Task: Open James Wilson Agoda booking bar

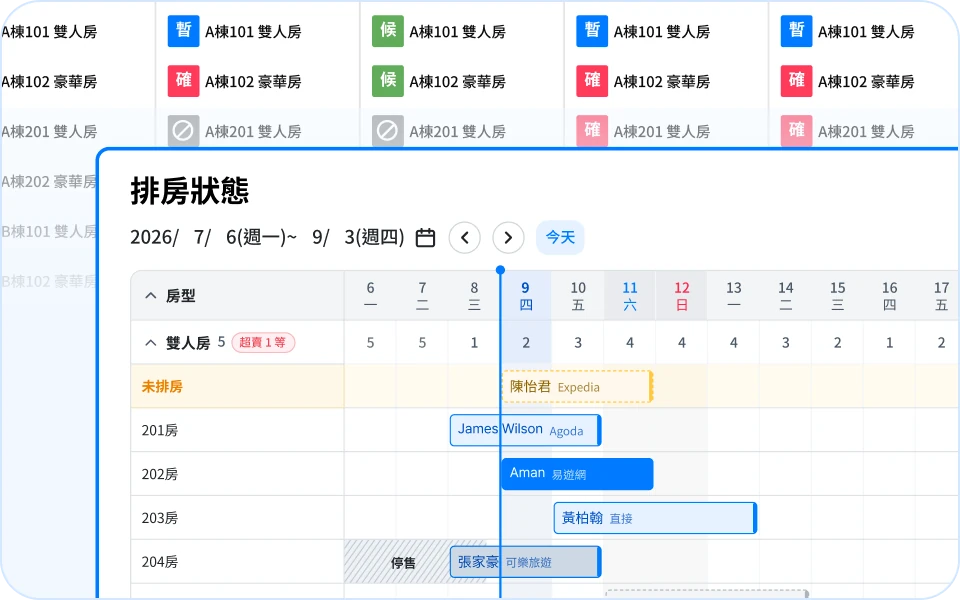Action: pos(525,430)
